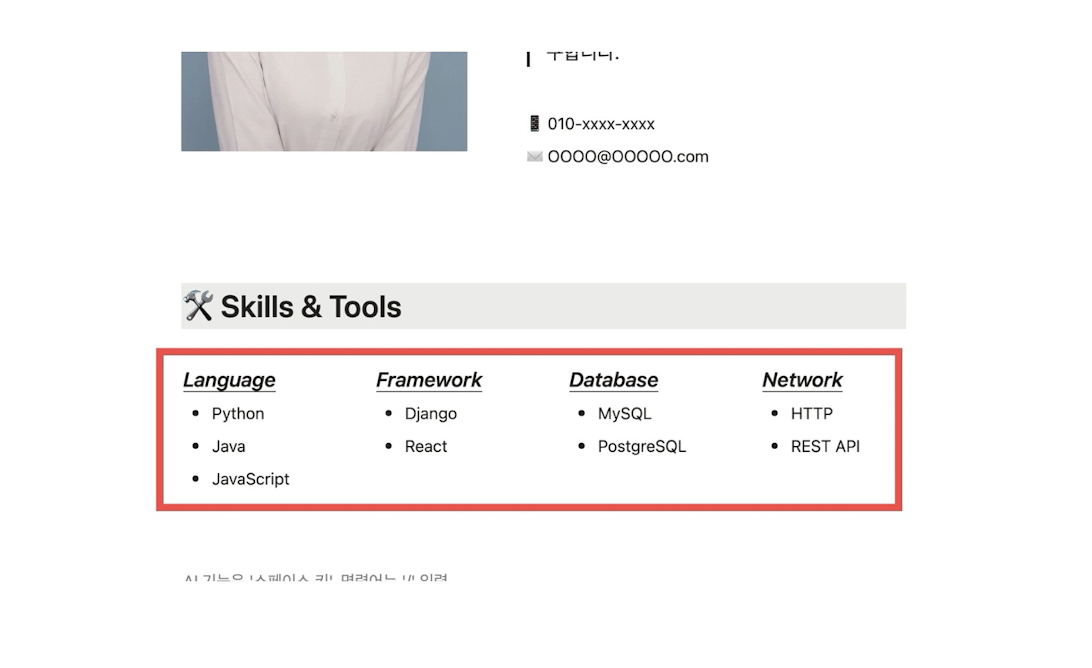Select the Network column heading
This screenshot has height=668, width=1092.
tap(802, 380)
